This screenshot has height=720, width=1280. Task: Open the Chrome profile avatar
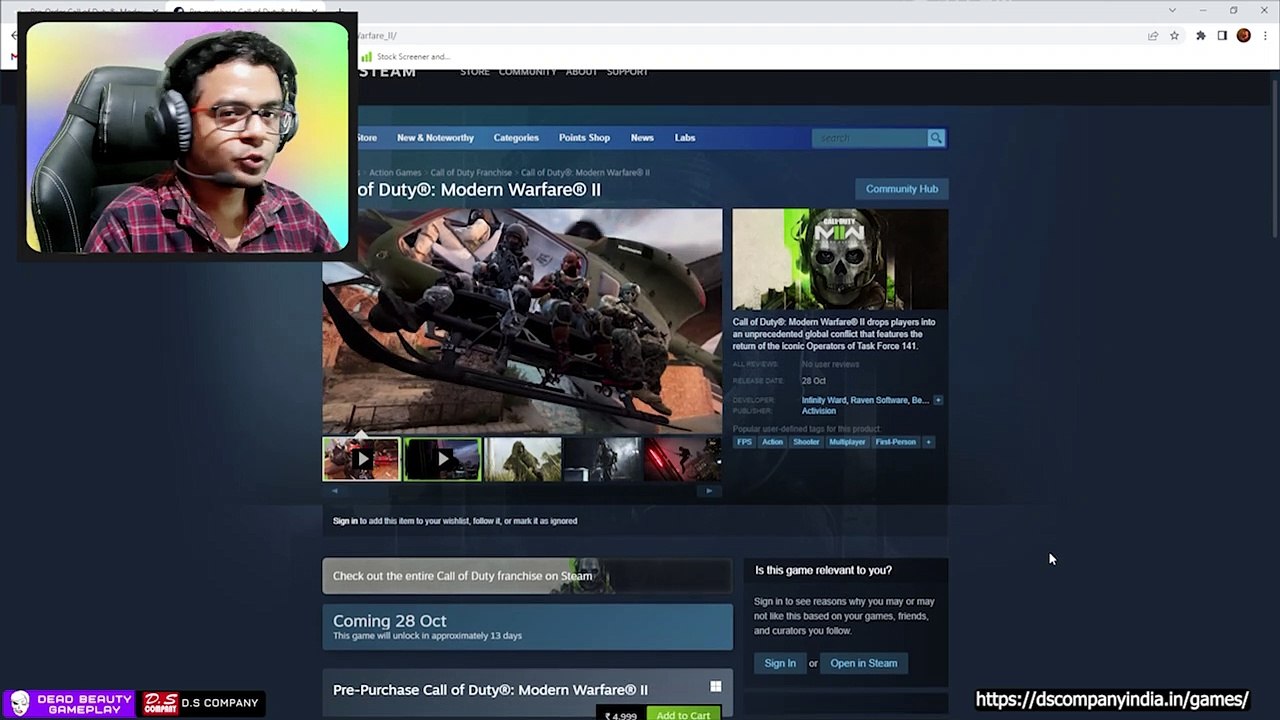coord(1243,35)
